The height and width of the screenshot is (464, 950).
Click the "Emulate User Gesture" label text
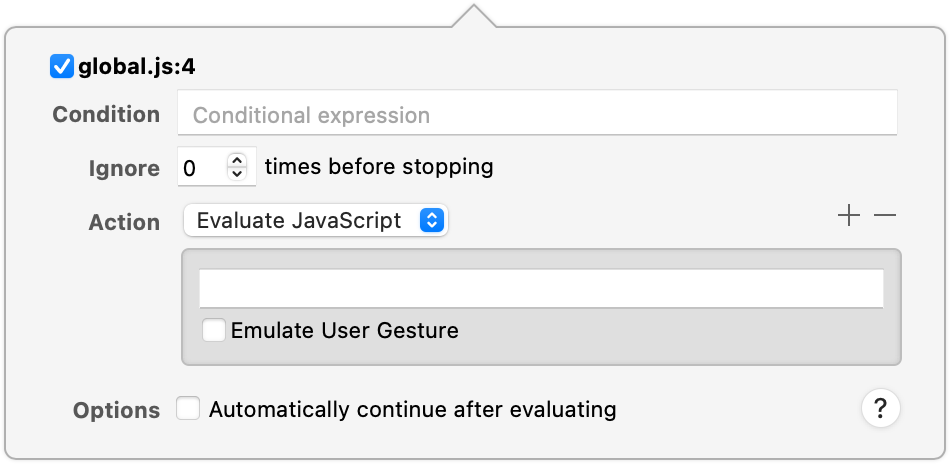pos(345,330)
